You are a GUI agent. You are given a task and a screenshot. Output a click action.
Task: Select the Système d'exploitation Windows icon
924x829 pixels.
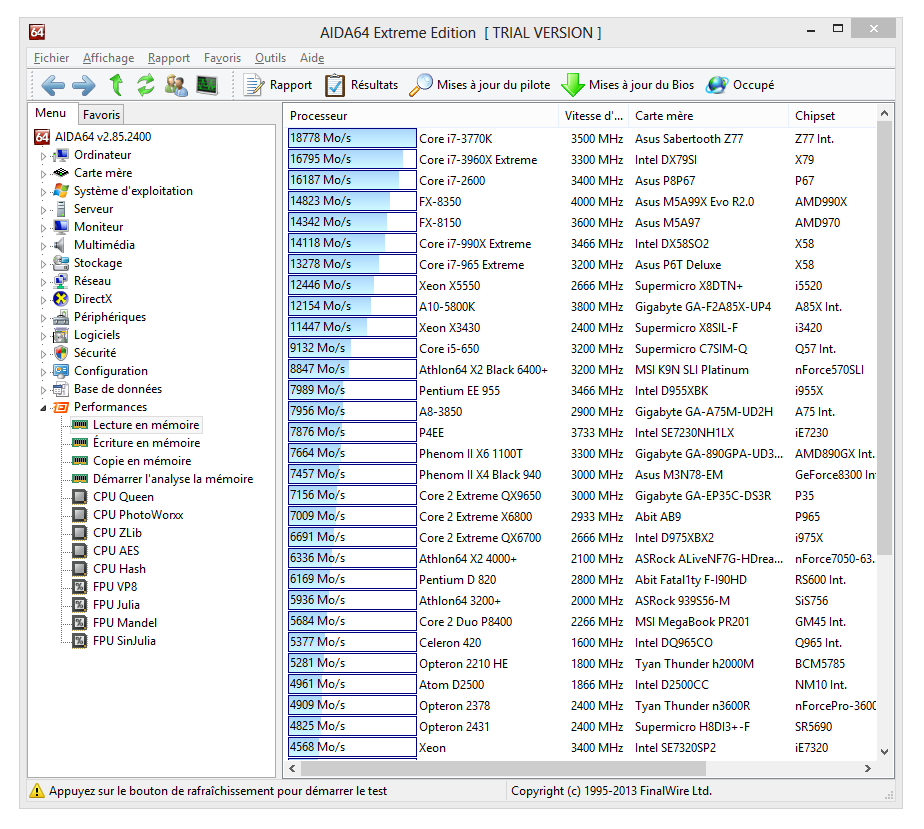click(60, 191)
